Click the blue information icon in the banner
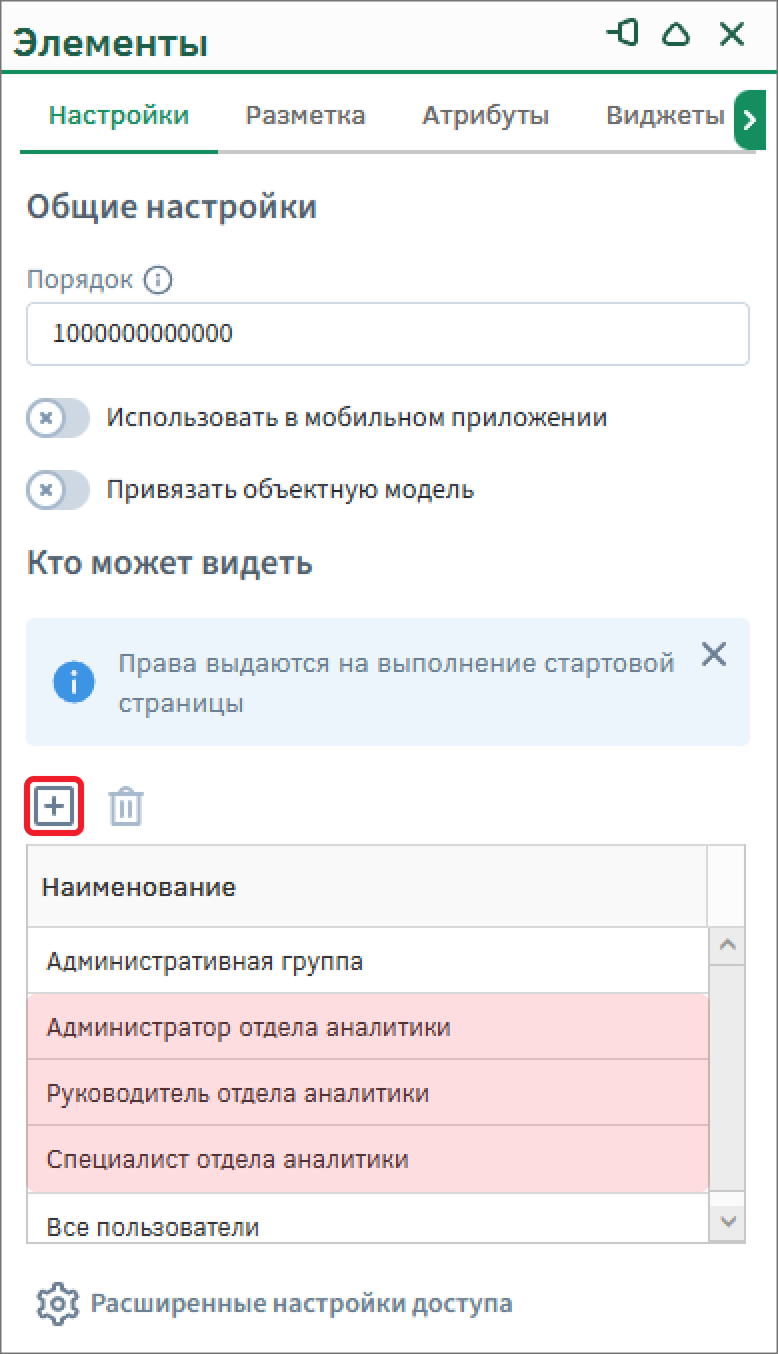This screenshot has height=1354, width=778. 74,683
